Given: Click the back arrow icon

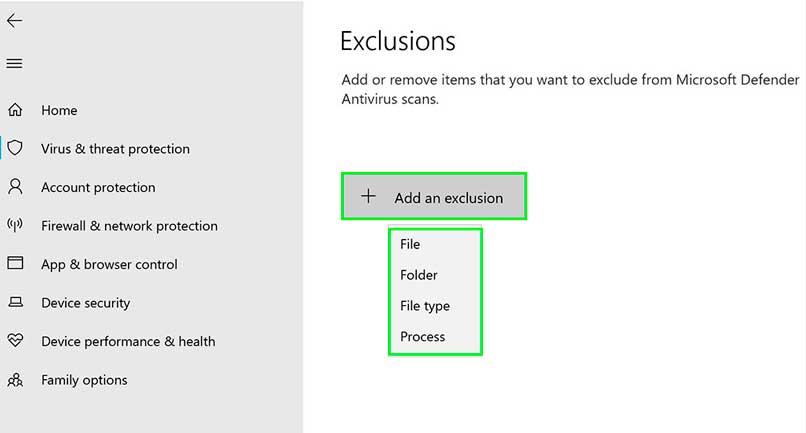Looking at the screenshot, I should pos(14,21).
